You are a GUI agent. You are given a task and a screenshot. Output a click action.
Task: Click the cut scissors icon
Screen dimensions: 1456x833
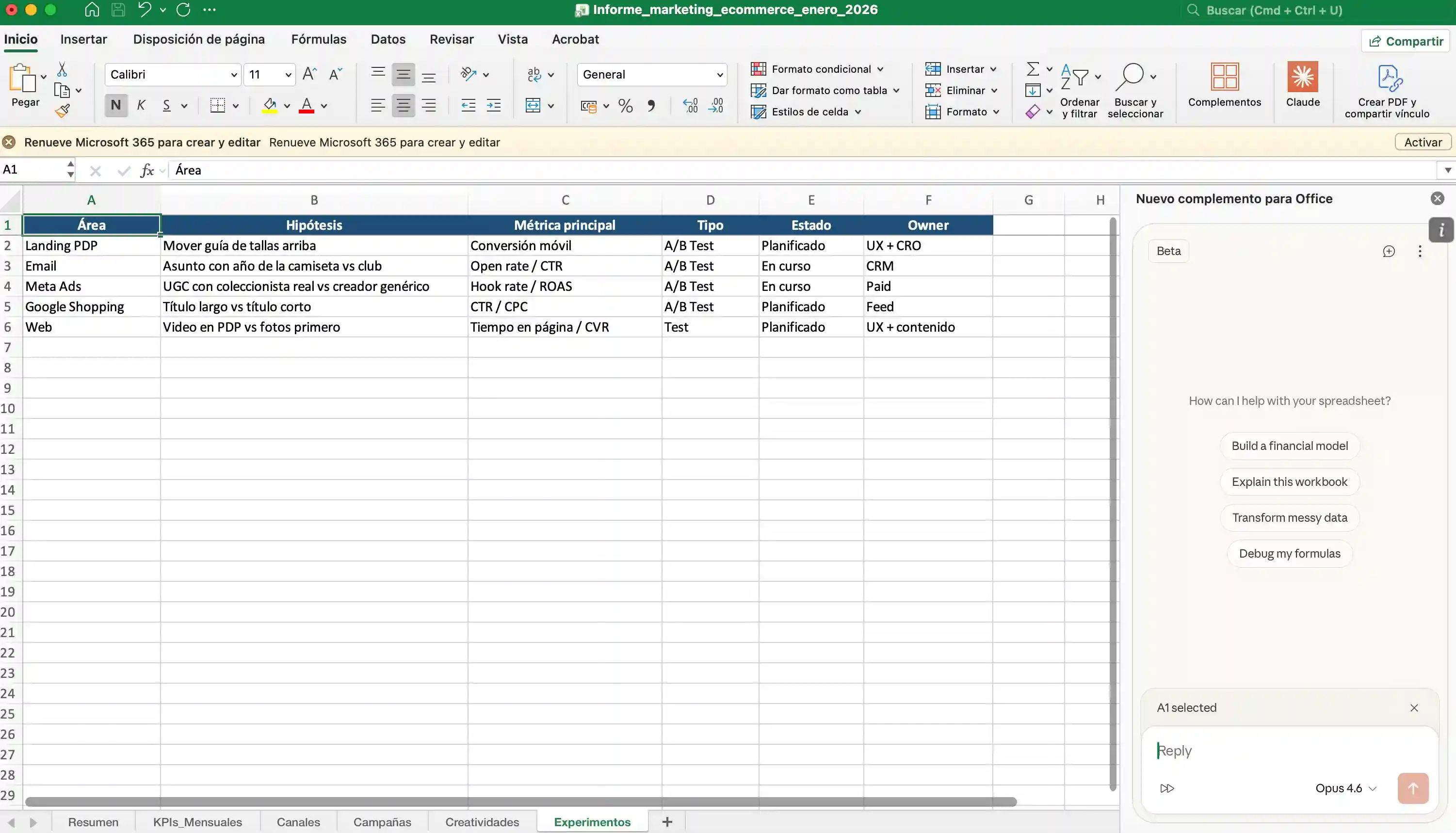62,70
